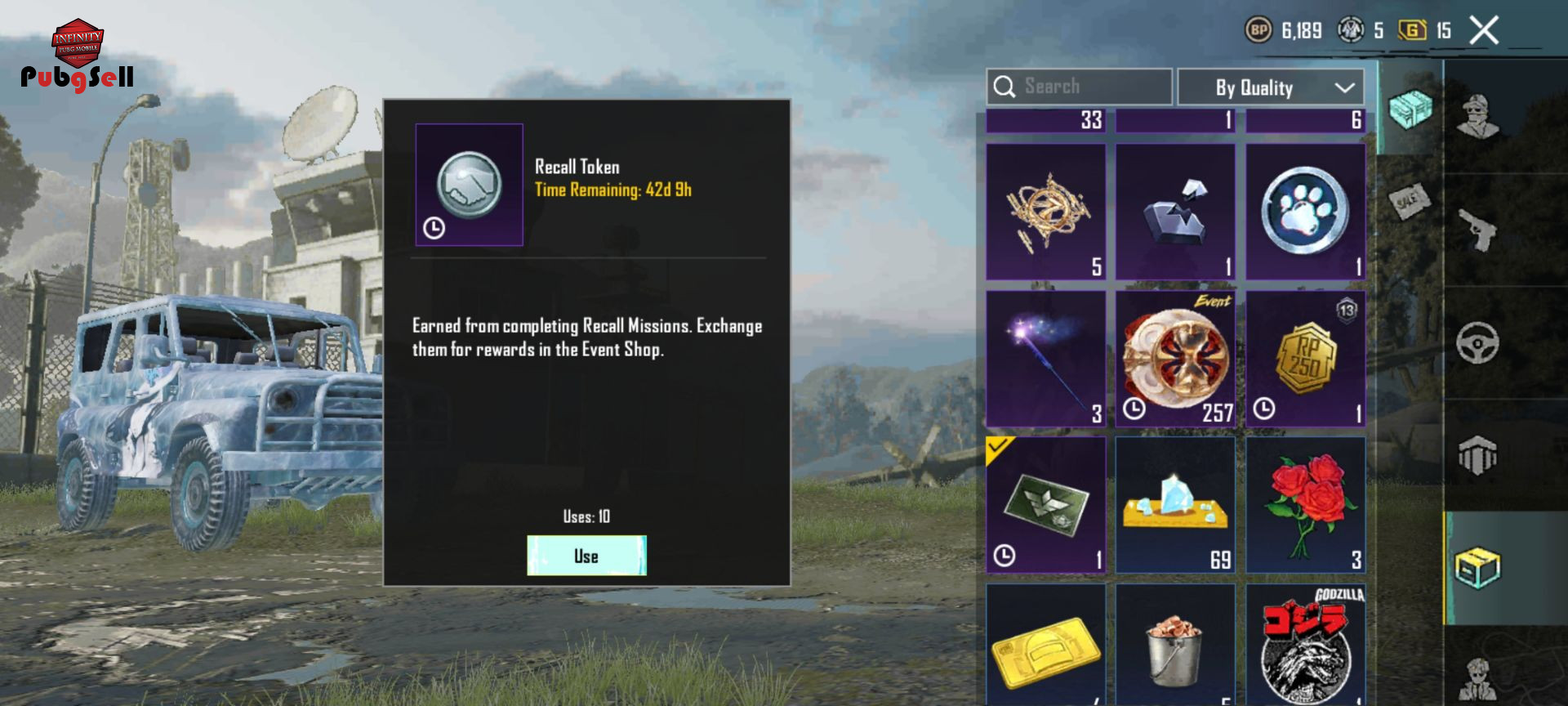Select the paw print token item

pos(1305,212)
